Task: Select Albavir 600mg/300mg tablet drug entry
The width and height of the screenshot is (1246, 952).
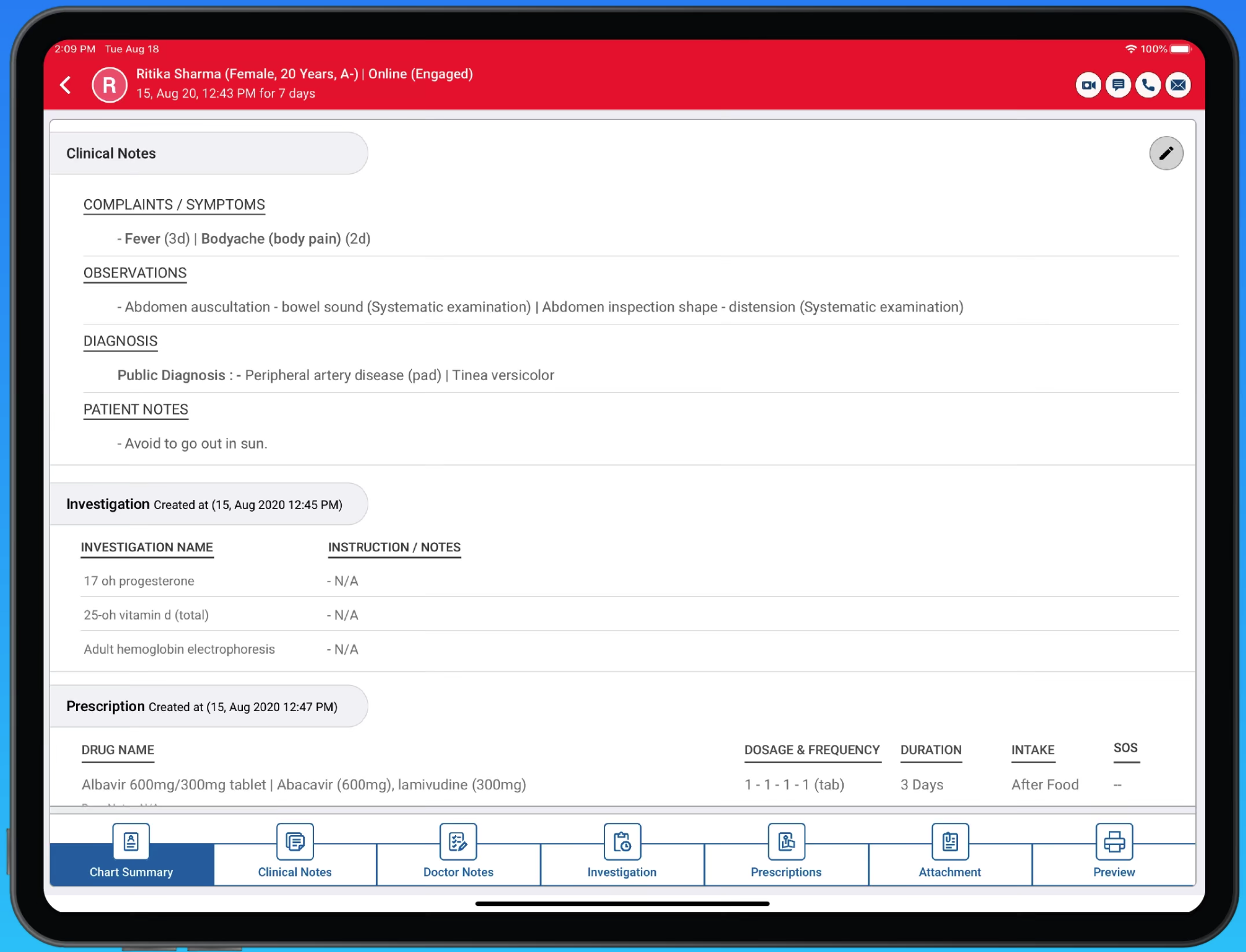Action: tap(303, 784)
